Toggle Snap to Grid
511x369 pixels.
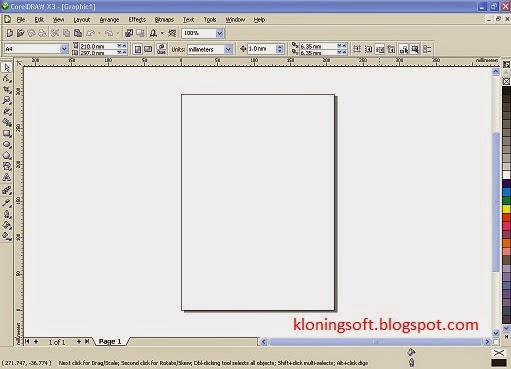click(x=357, y=49)
